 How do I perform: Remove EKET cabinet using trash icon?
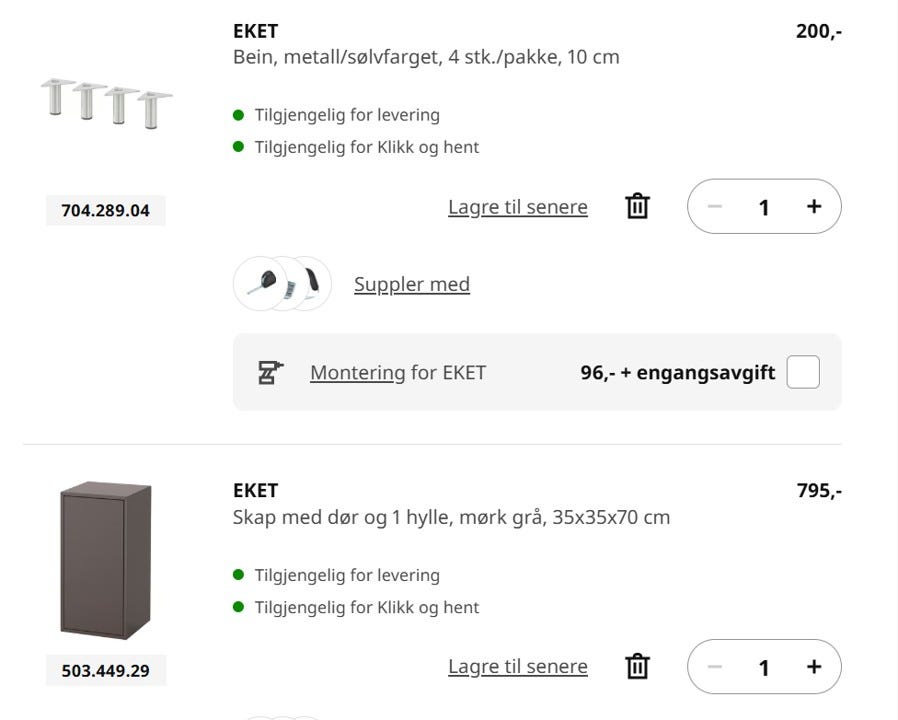tap(637, 667)
